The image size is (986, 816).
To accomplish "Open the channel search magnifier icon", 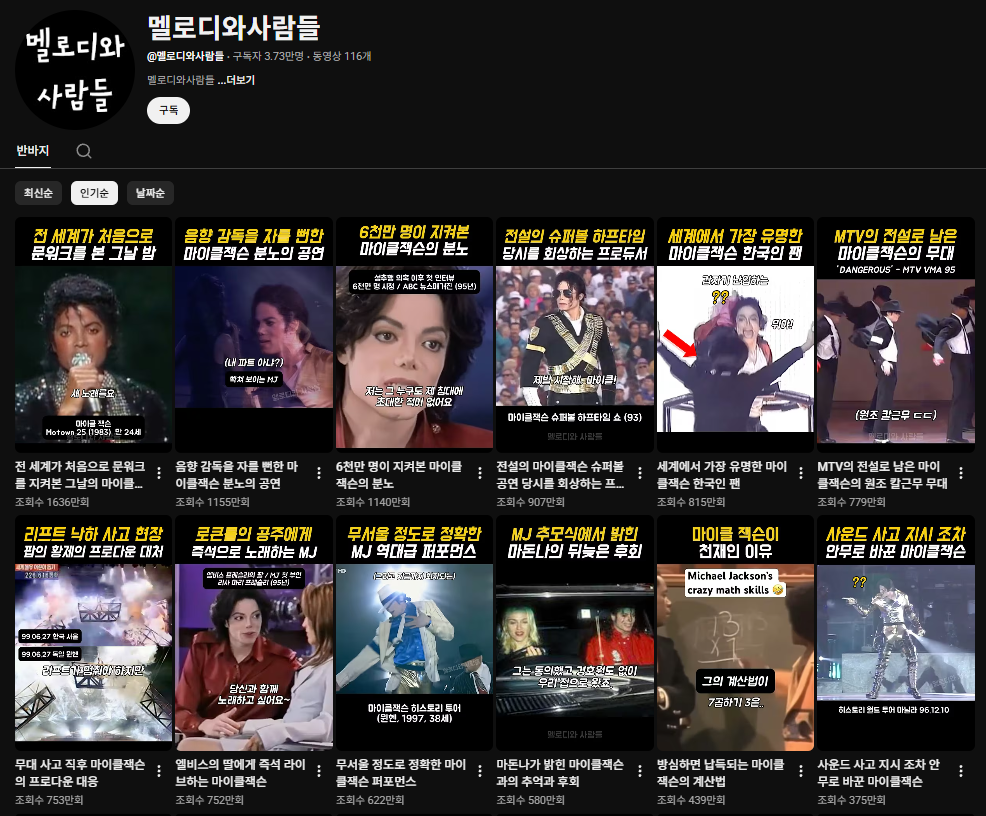I will point(84,151).
